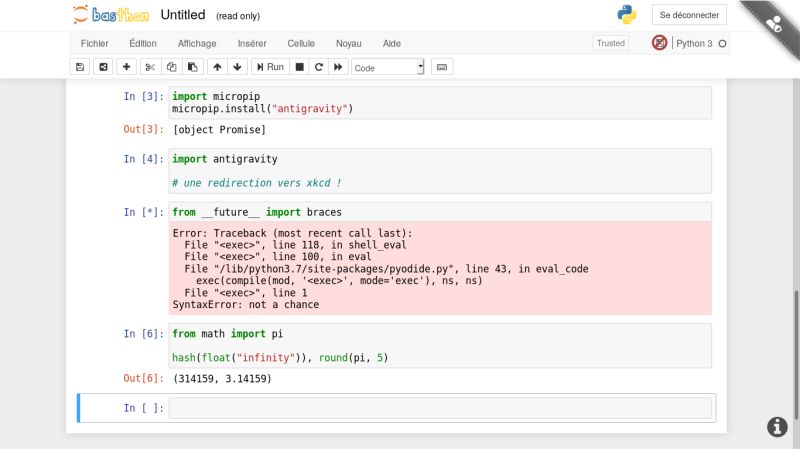Click the info icon at bottom right
The height and width of the screenshot is (449, 800).
(777, 427)
